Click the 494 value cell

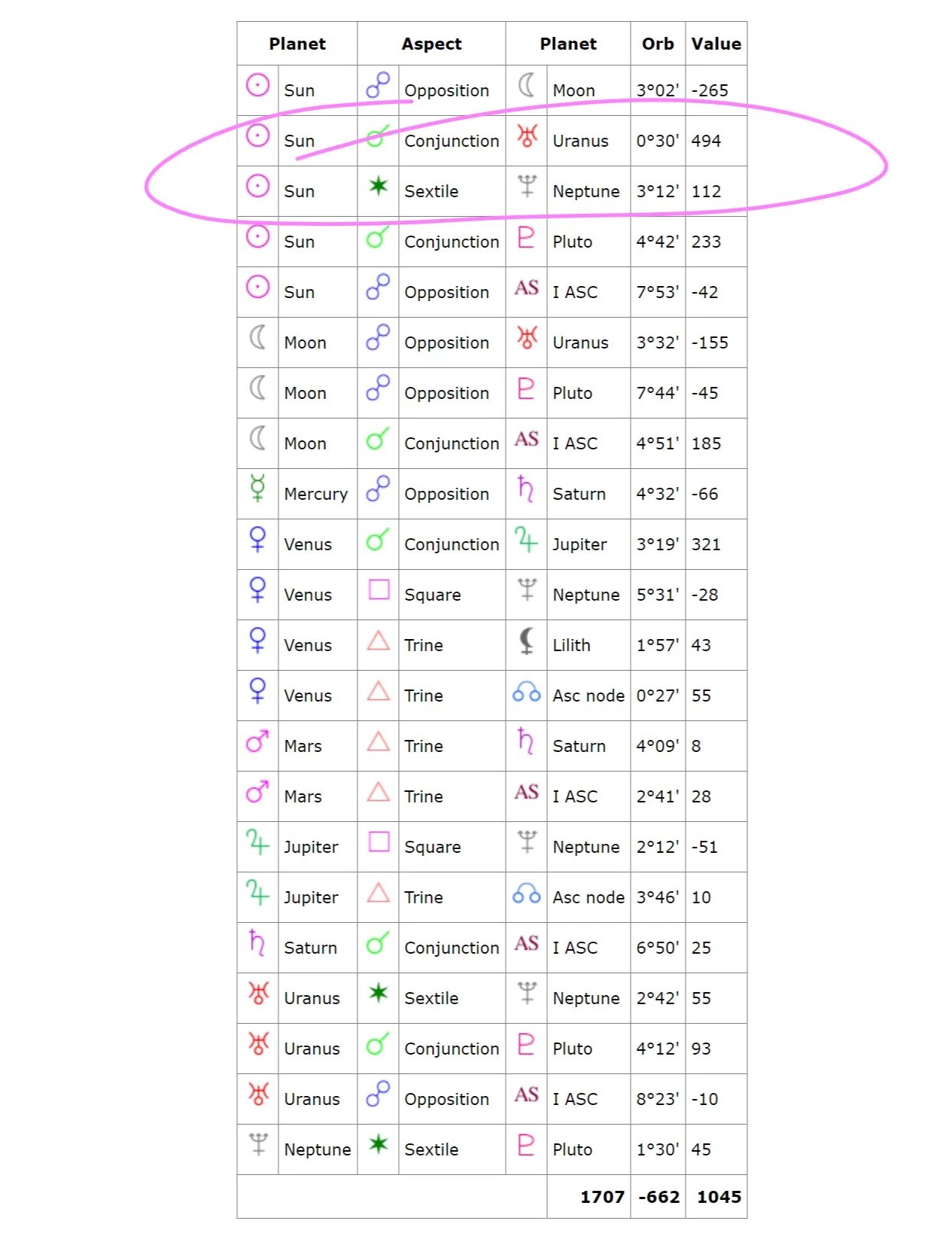tap(706, 141)
